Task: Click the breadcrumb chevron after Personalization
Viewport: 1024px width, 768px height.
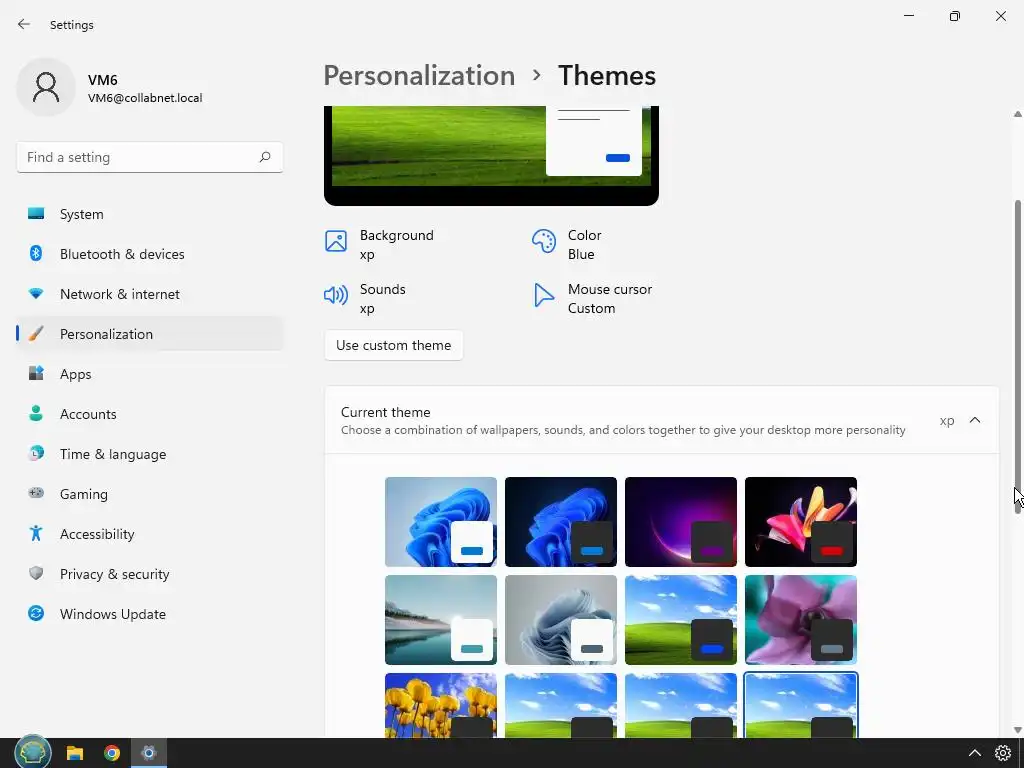Action: 537,75
